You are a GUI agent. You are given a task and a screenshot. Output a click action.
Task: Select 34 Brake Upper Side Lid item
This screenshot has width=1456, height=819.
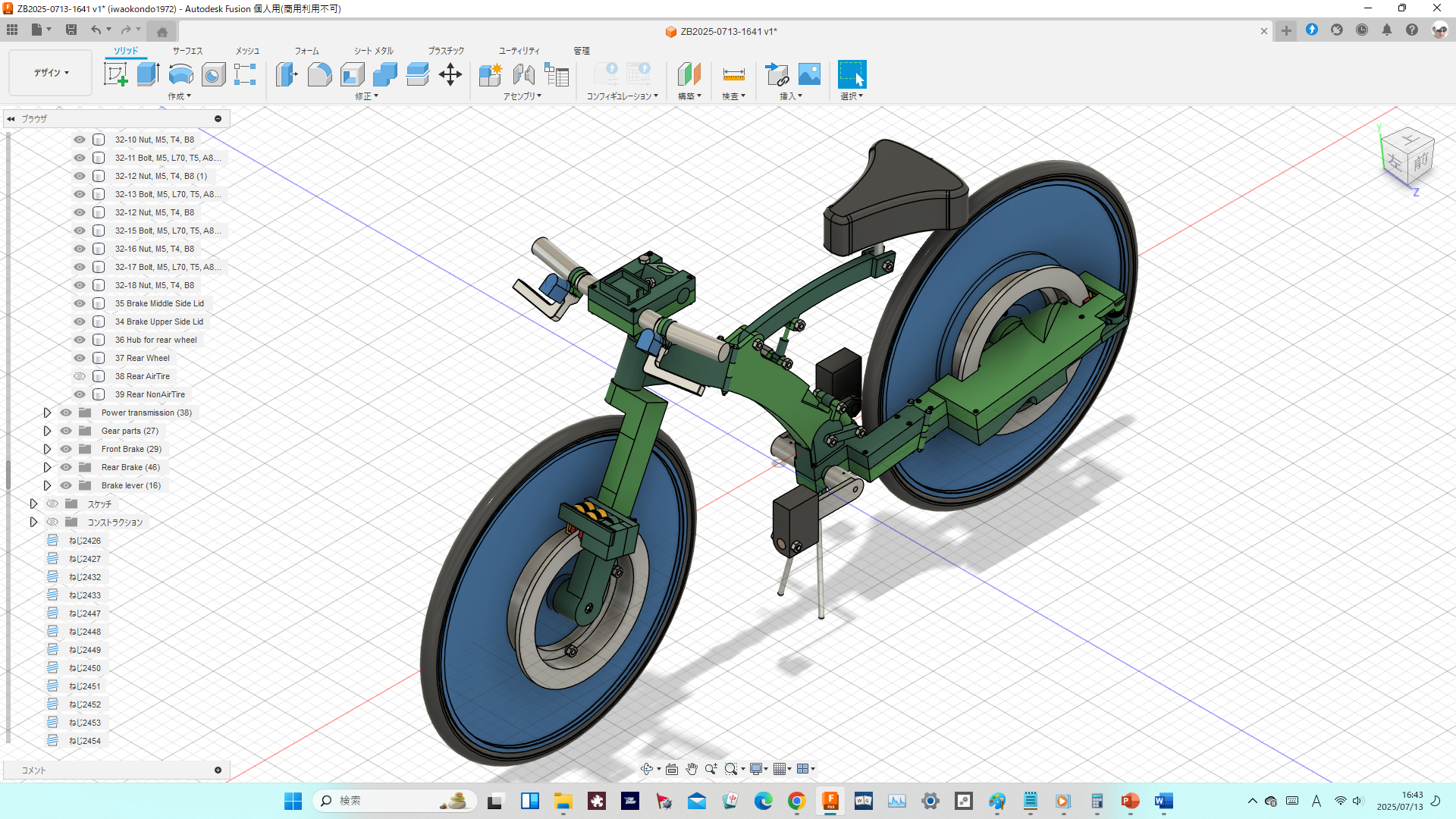pyautogui.click(x=158, y=322)
